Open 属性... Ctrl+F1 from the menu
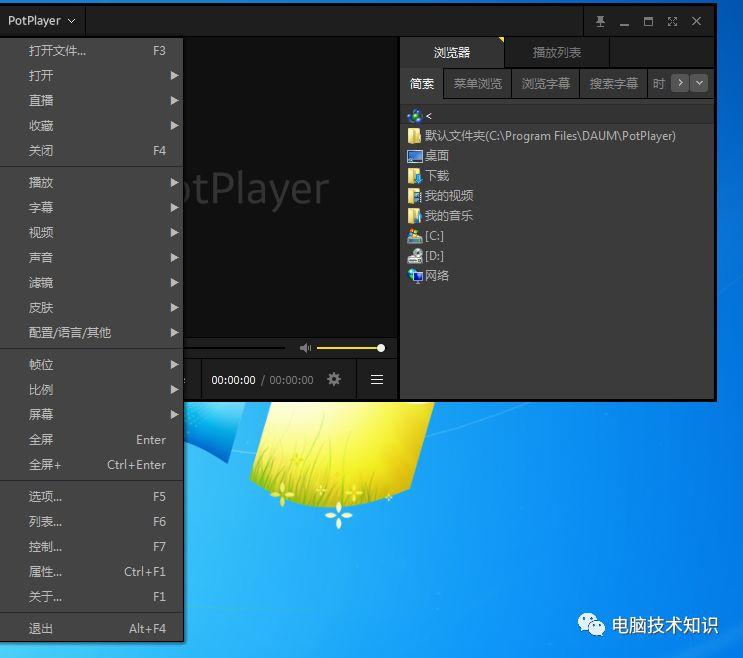The width and height of the screenshot is (743, 658). point(91,572)
